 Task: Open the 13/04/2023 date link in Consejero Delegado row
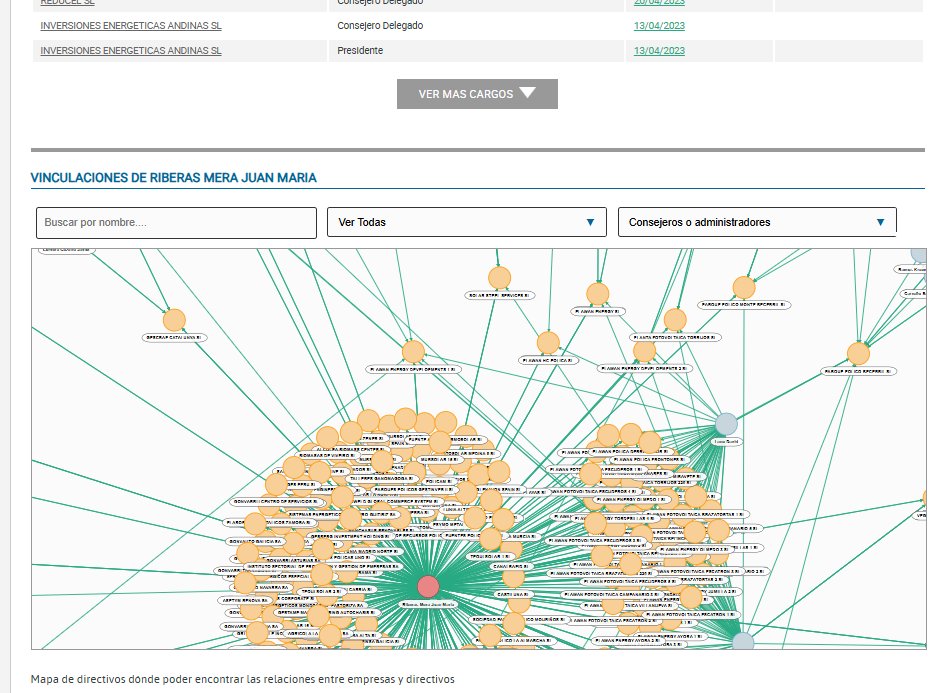click(x=659, y=26)
